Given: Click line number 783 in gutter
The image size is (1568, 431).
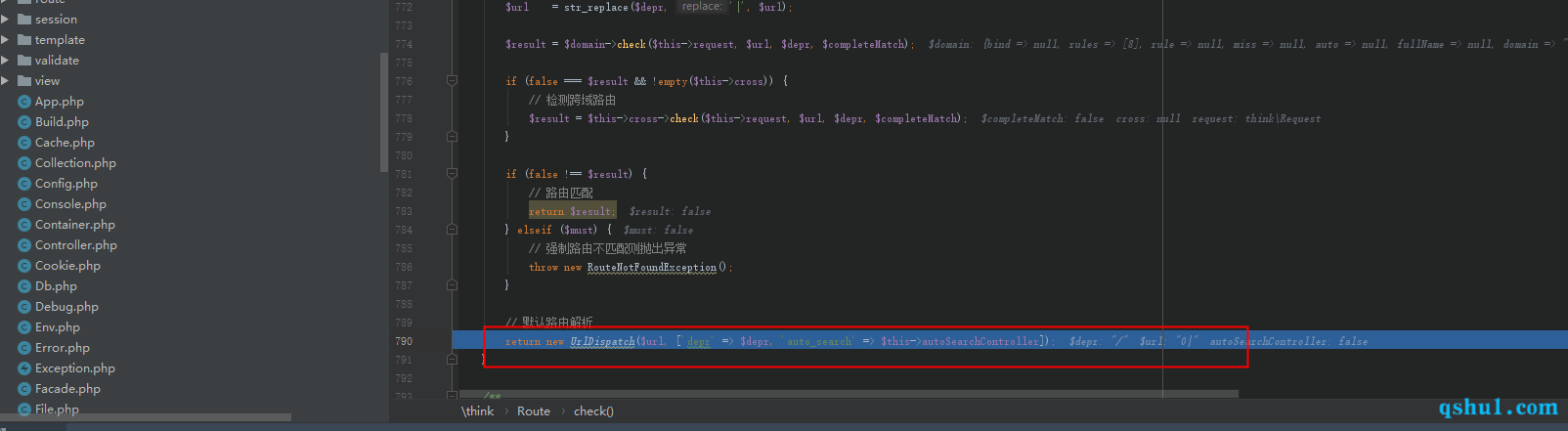Looking at the screenshot, I should tap(404, 211).
